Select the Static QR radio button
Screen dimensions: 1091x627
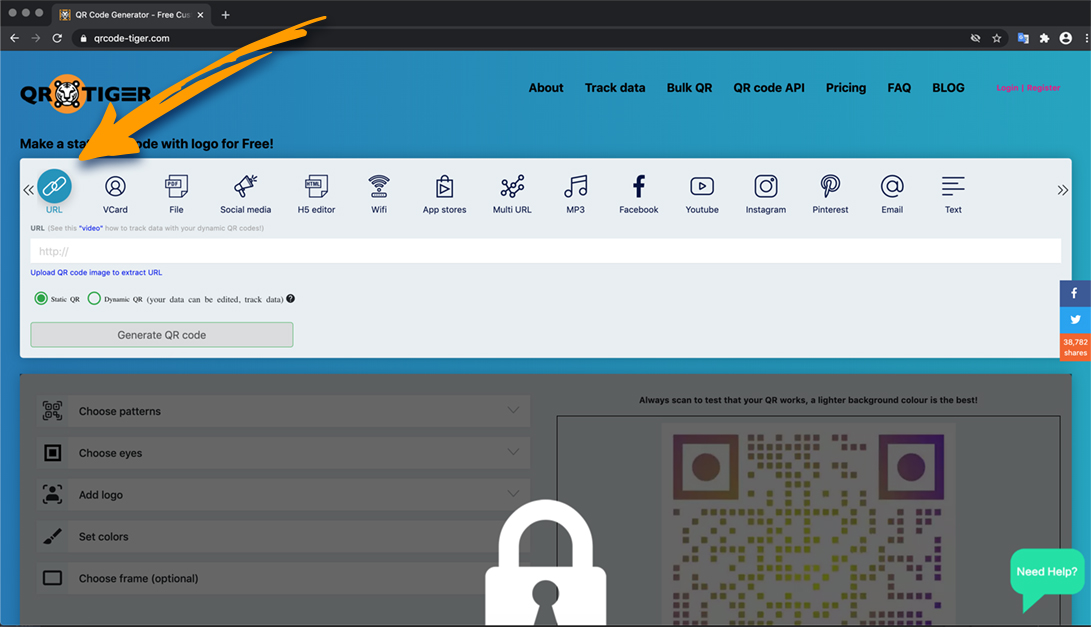[40, 298]
